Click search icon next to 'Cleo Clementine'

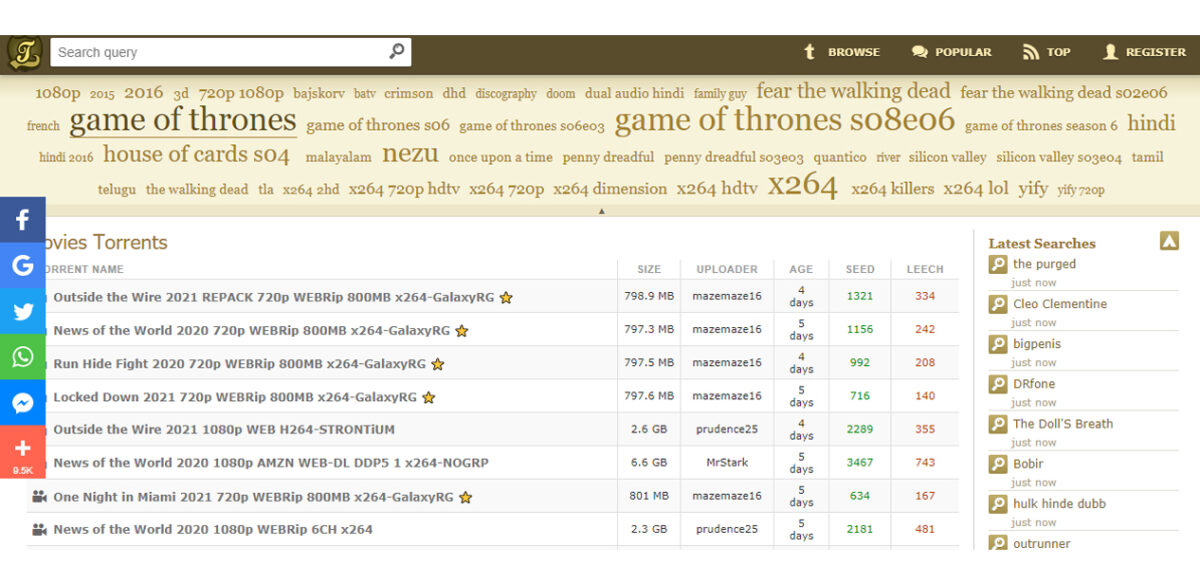998,304
